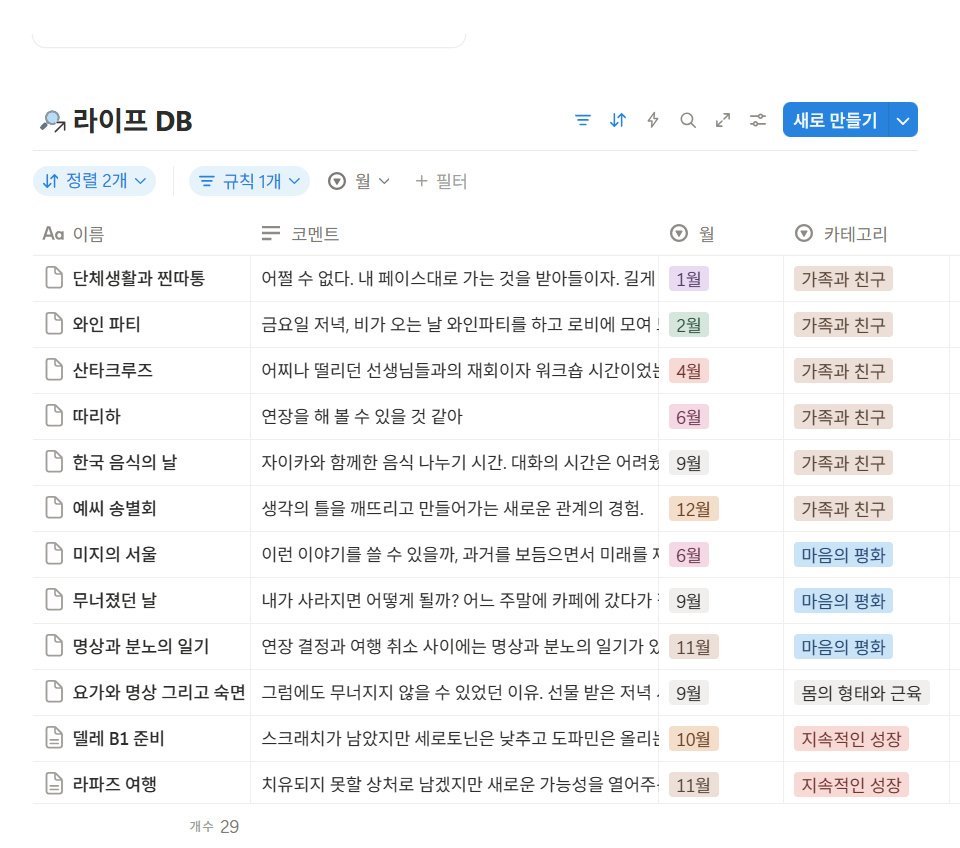Image resolution: width=960 pixels, height=848 pixels.
Task: Open automations via the lightning bolt icon
Action: [653, 120]
